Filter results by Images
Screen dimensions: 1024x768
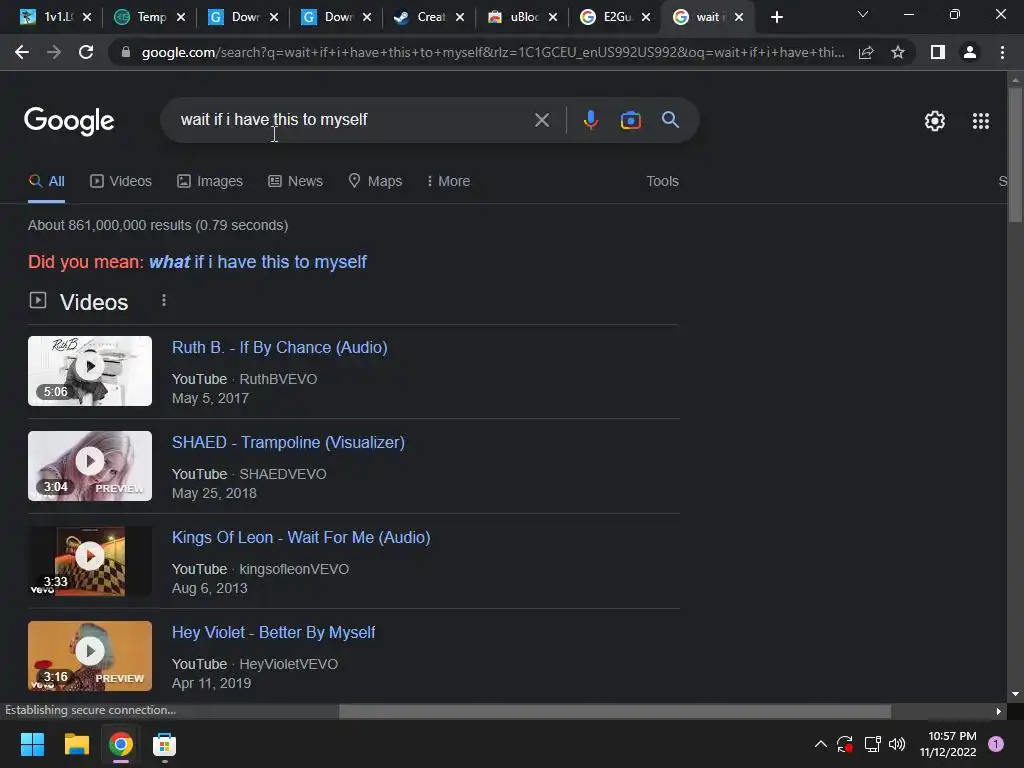(x=210, y=181)
